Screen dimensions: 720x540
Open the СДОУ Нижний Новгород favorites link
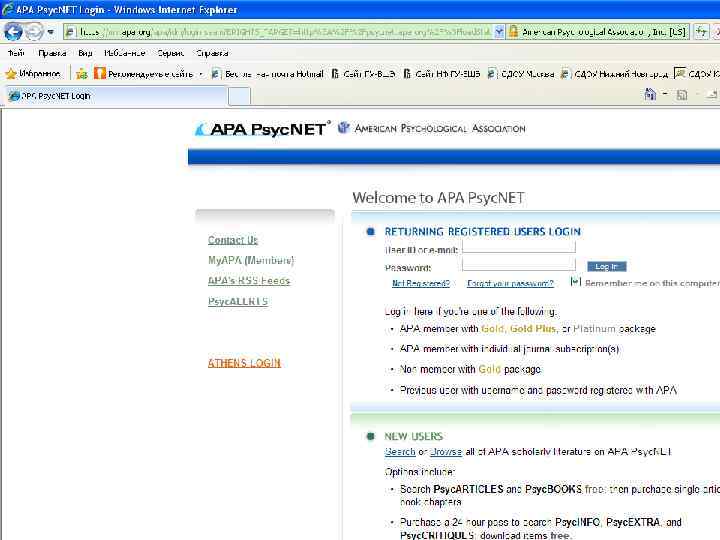tap(615, 73)
